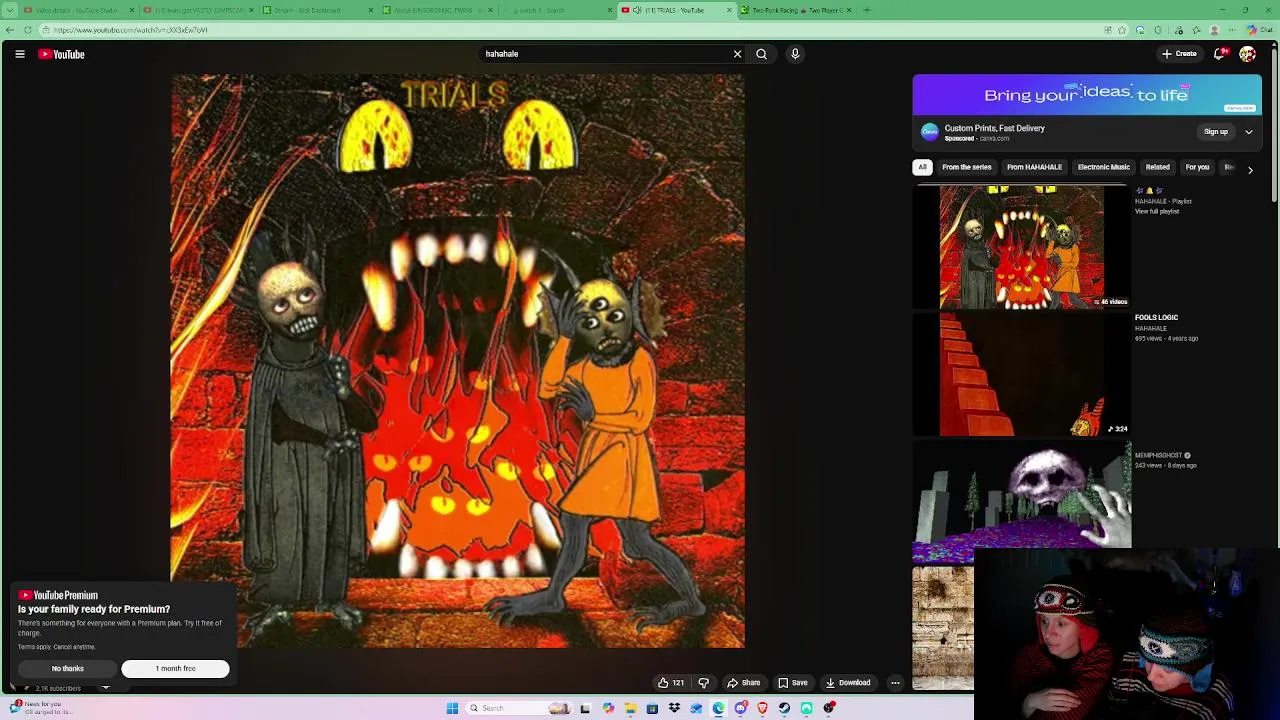Image resolution: width=1280 pixels, height=720 pixels.
Task: Clear the search box with the X
Action: click(738, 54)
